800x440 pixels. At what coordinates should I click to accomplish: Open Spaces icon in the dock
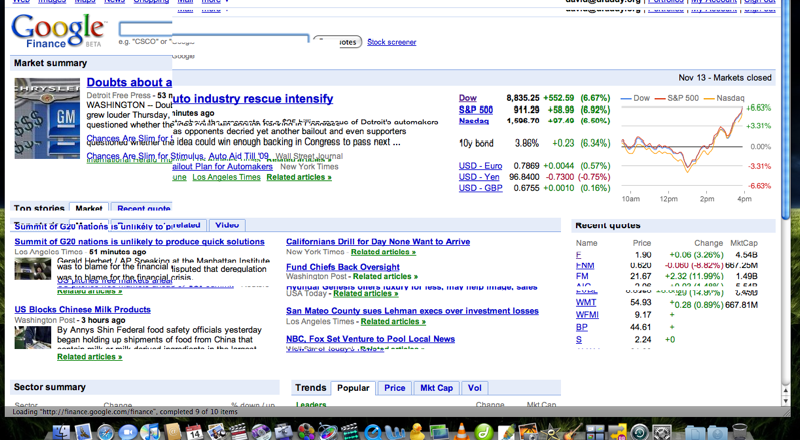coord(595,432)
